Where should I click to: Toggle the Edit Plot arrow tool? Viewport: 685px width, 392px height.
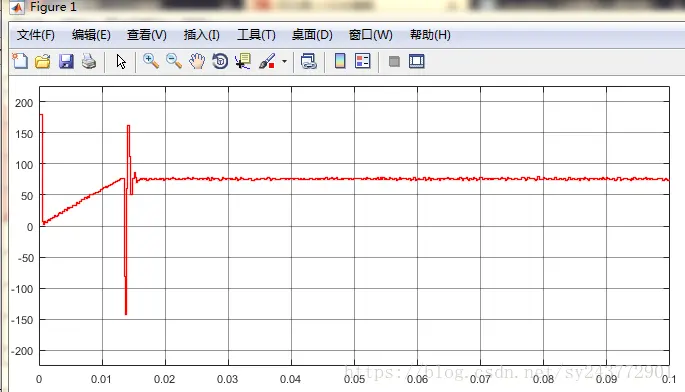[121, 62]
